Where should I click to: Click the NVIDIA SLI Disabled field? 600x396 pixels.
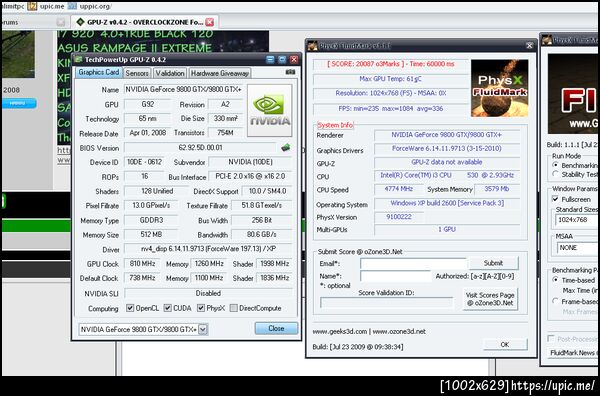point(208,293)
